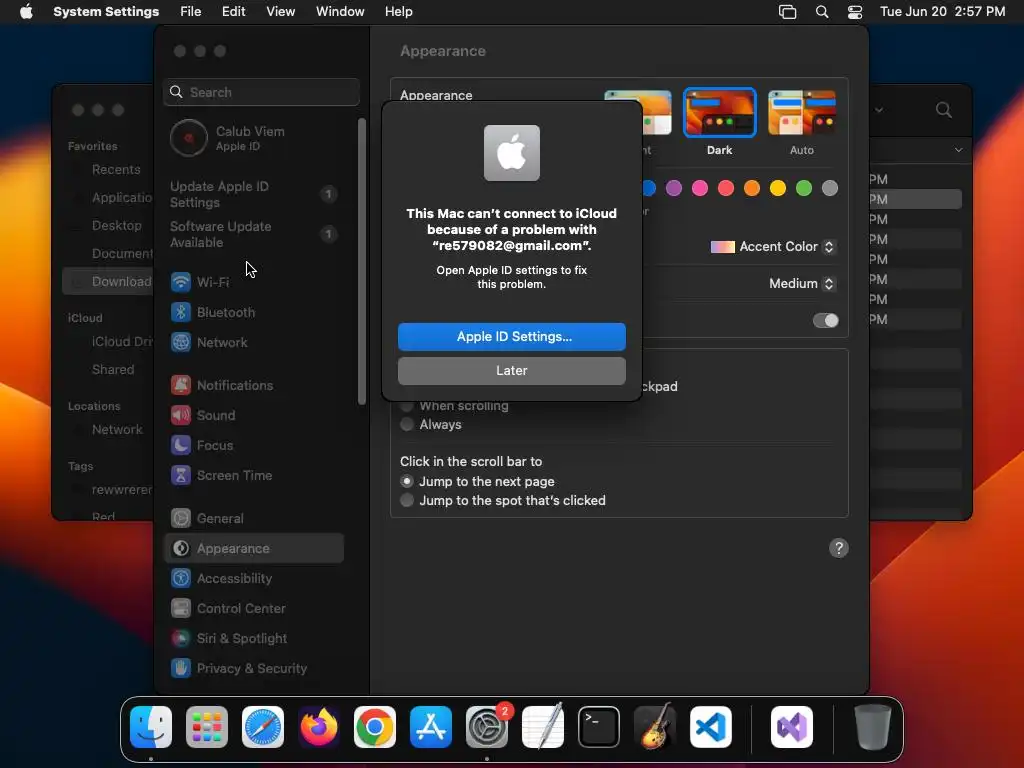The height and width of the screenshot is (768, 1024).
Task: Open the Help menu
Action: pos(398,12)
